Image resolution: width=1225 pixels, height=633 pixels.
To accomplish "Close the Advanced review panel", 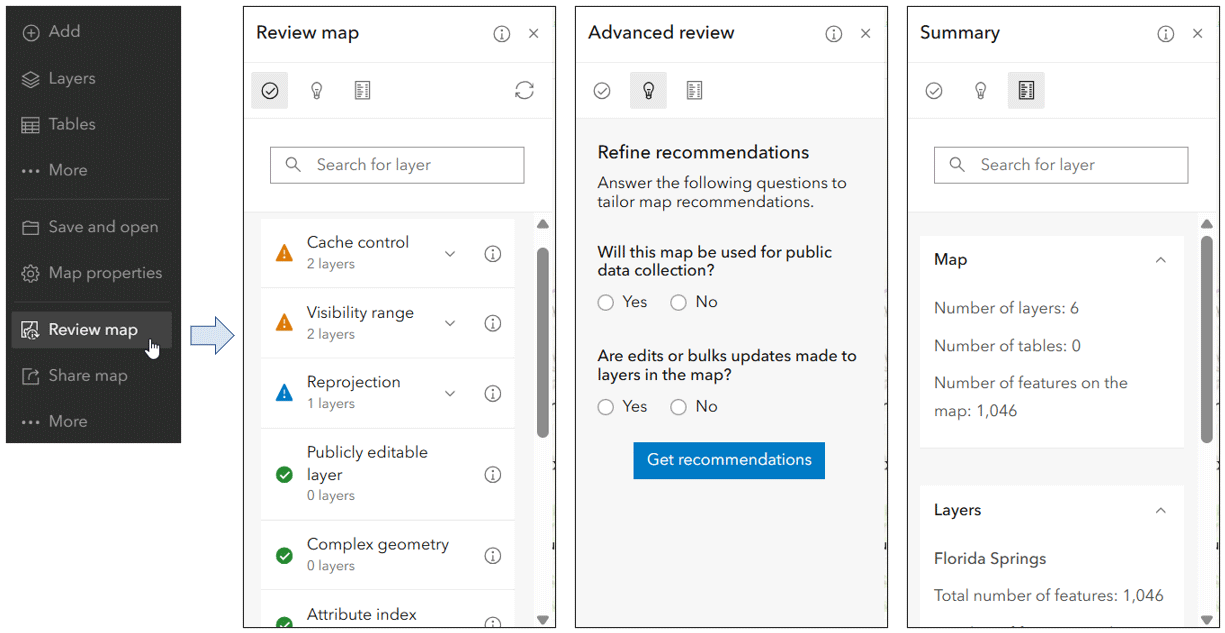I will (866, 34).
